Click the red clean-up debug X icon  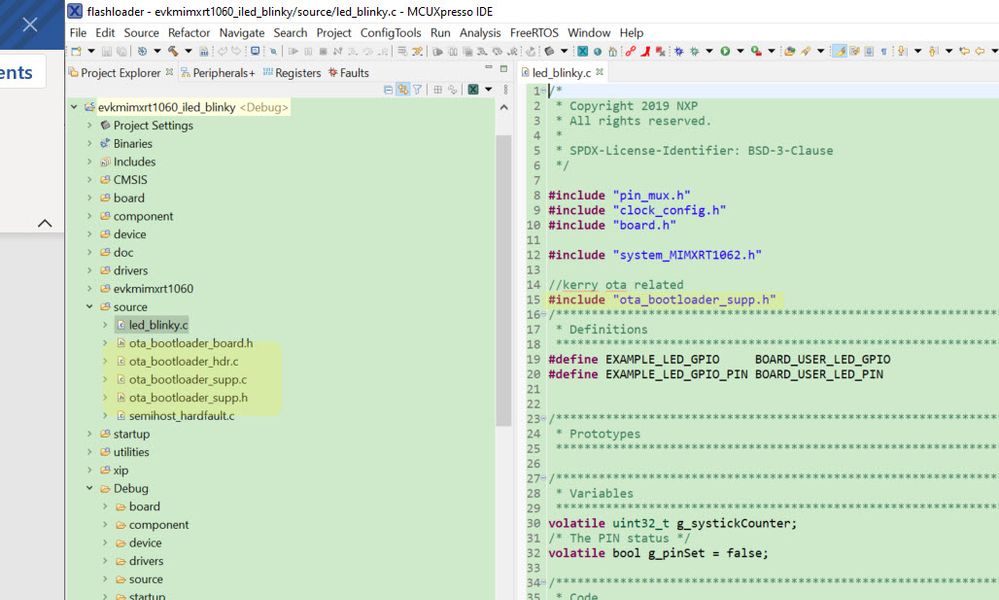[661, 51]
